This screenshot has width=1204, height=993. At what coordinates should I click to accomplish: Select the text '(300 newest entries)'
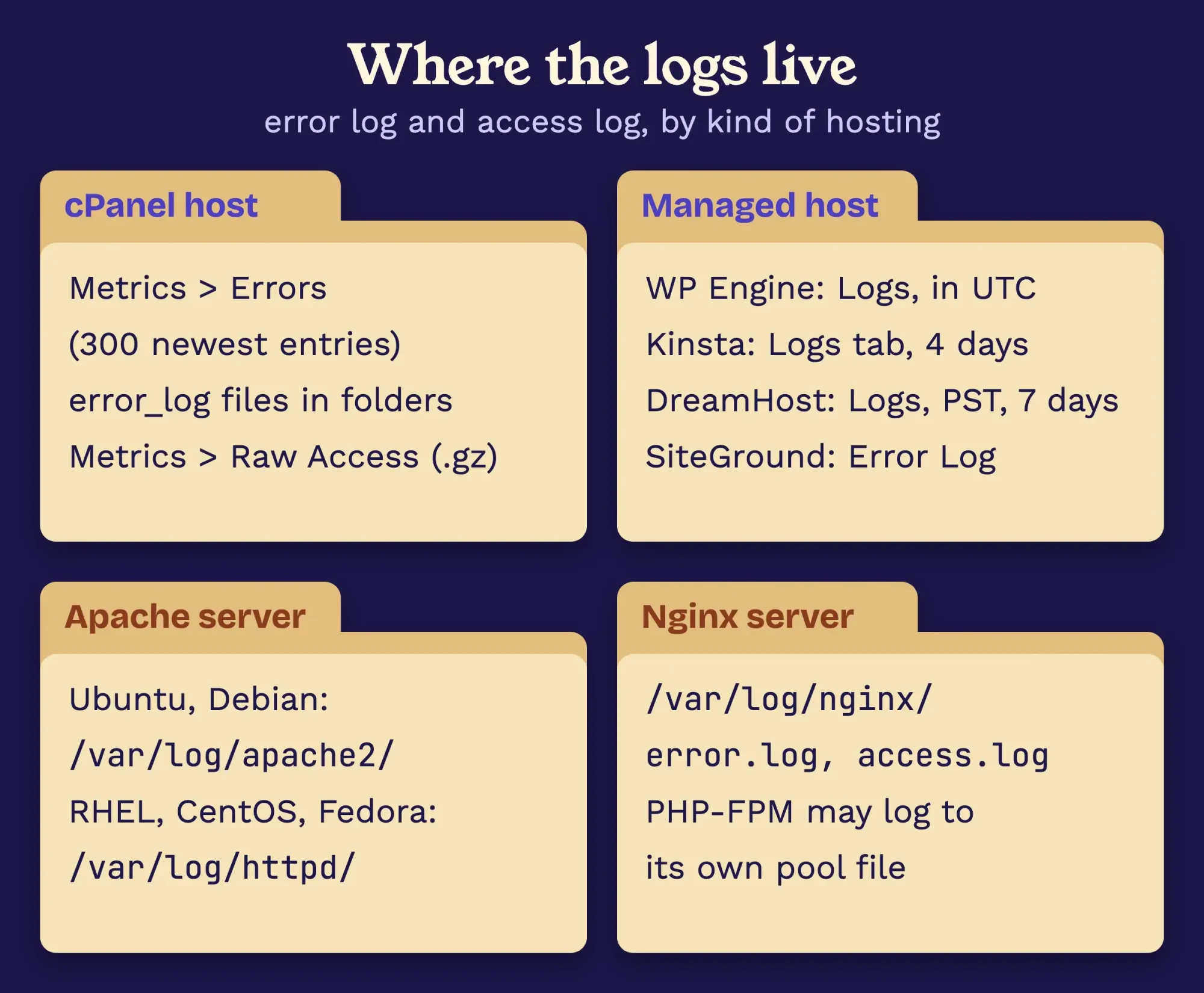click(235, 345)
